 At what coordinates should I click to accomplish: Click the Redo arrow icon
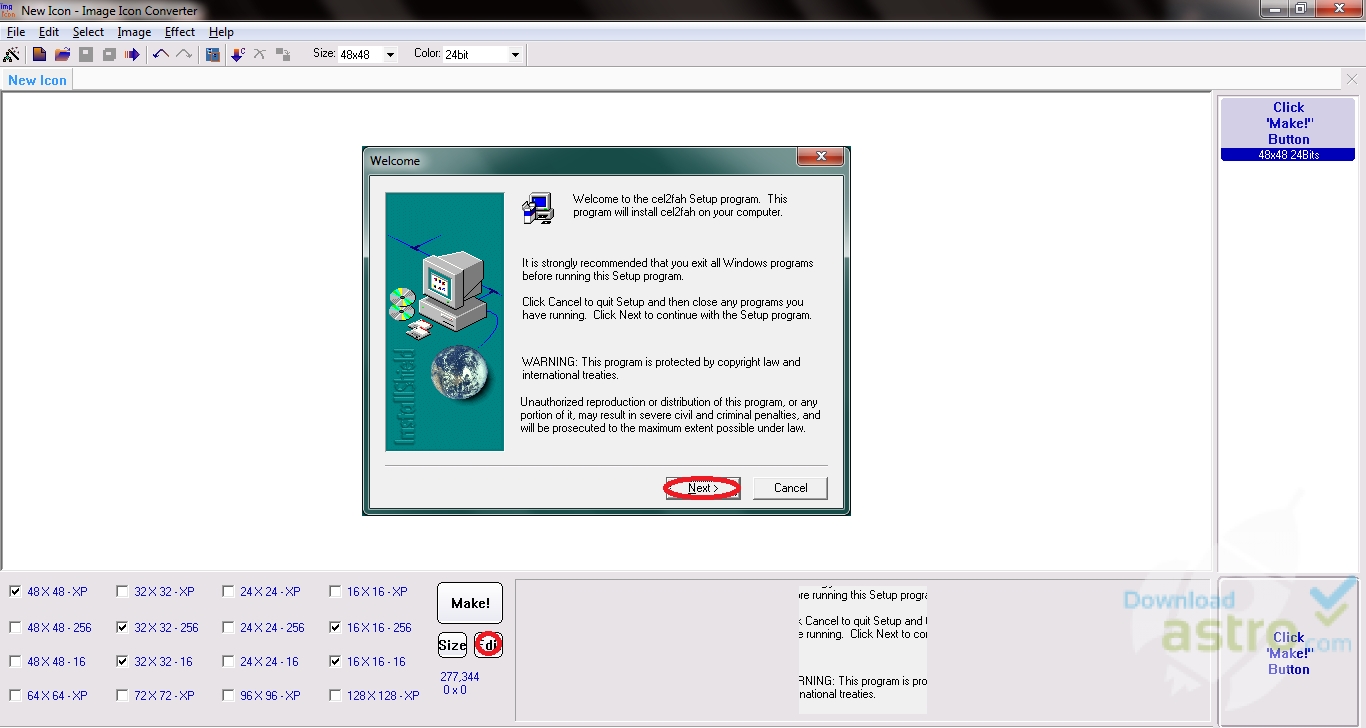[184, 53]
